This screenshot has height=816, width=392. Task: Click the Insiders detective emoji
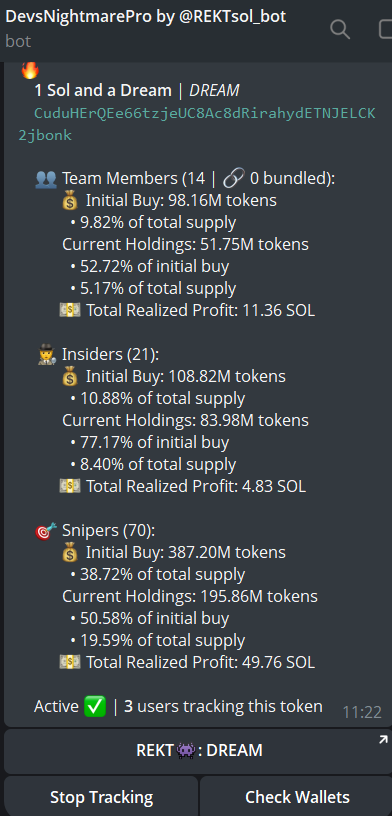(x=47, y=355)
